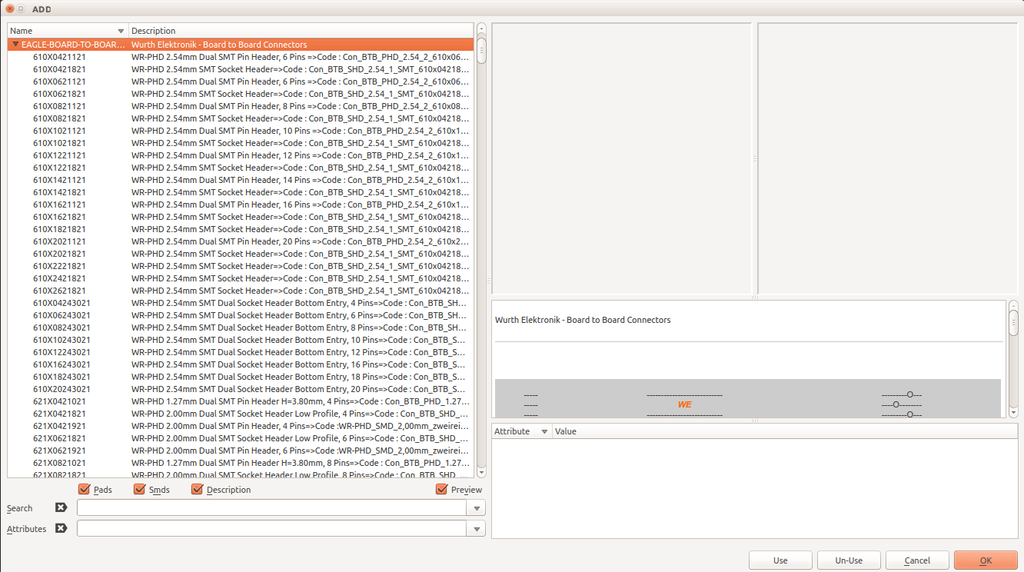The height and width of the screenshot is (572, 1024).
Task: Select device 610X2221821
Action: (x=240, y=266)
